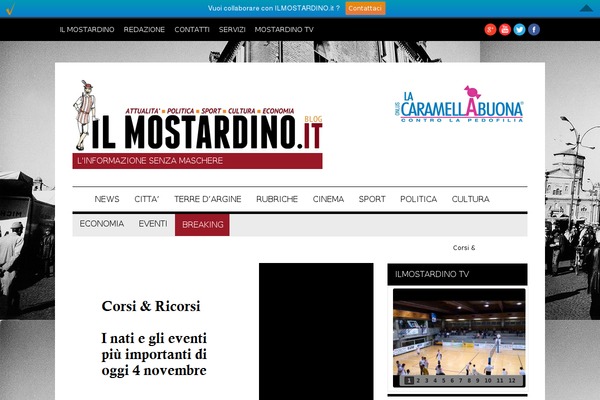This screenshot has height=400, width=600.
Task: Click 'I nati e gli eventi' subtitle text
Action: point(154,338)
